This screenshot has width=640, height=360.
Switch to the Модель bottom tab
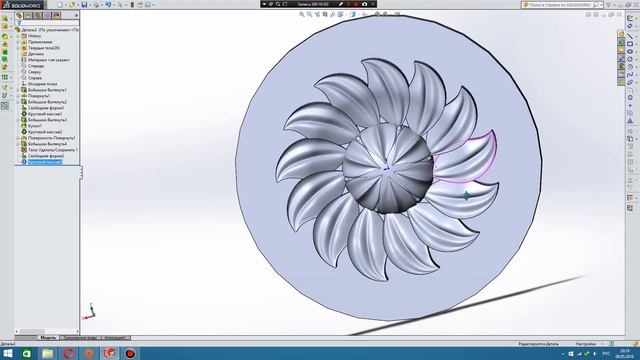(x=49, y=338)
